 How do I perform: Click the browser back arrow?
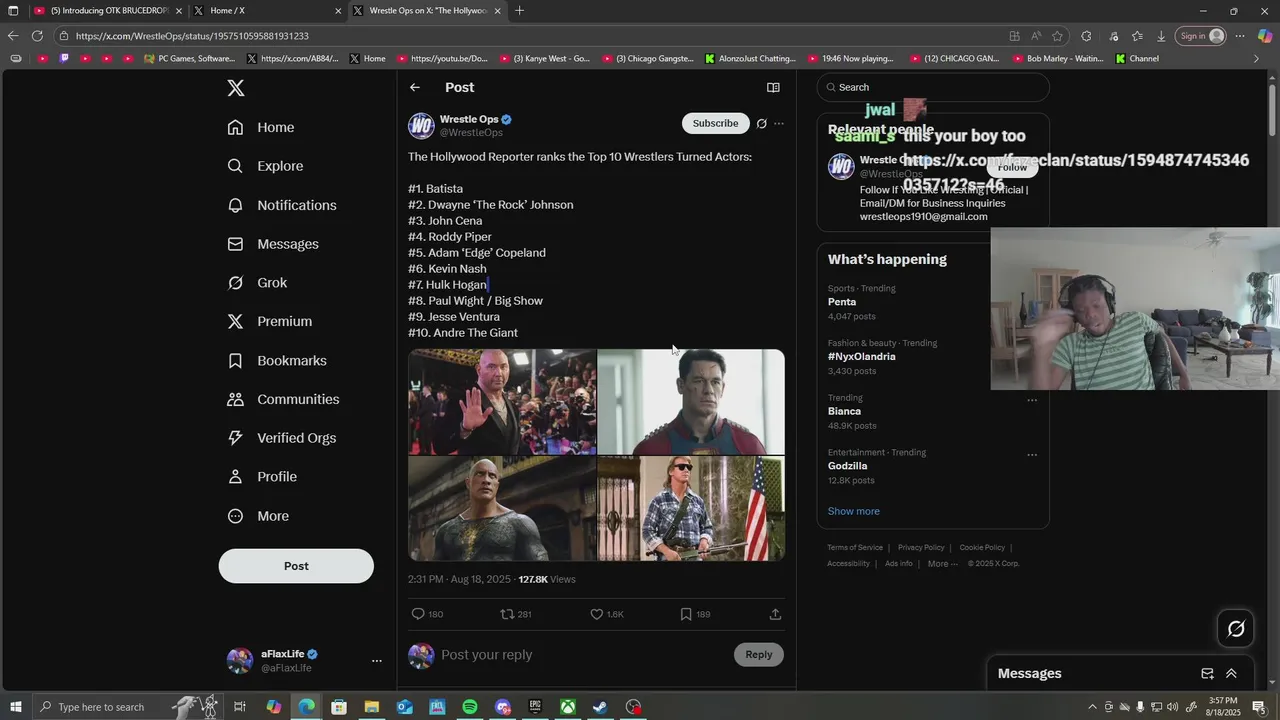(x=13, y=36)
